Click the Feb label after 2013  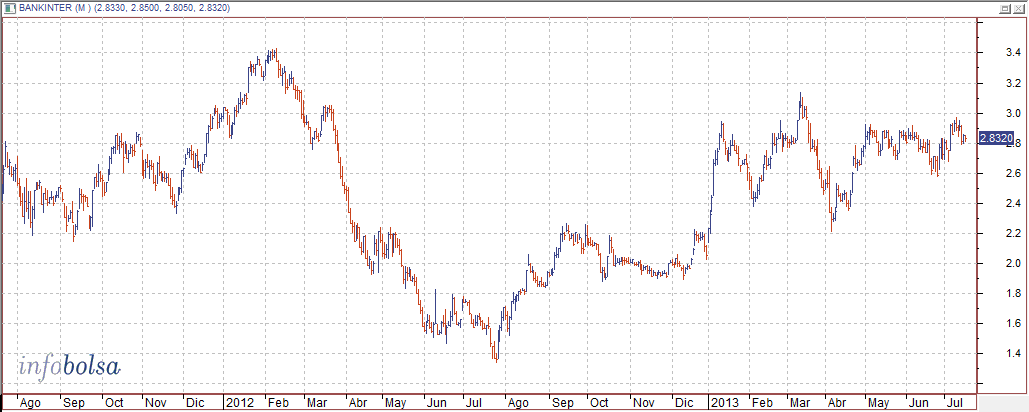coord(761,402)
